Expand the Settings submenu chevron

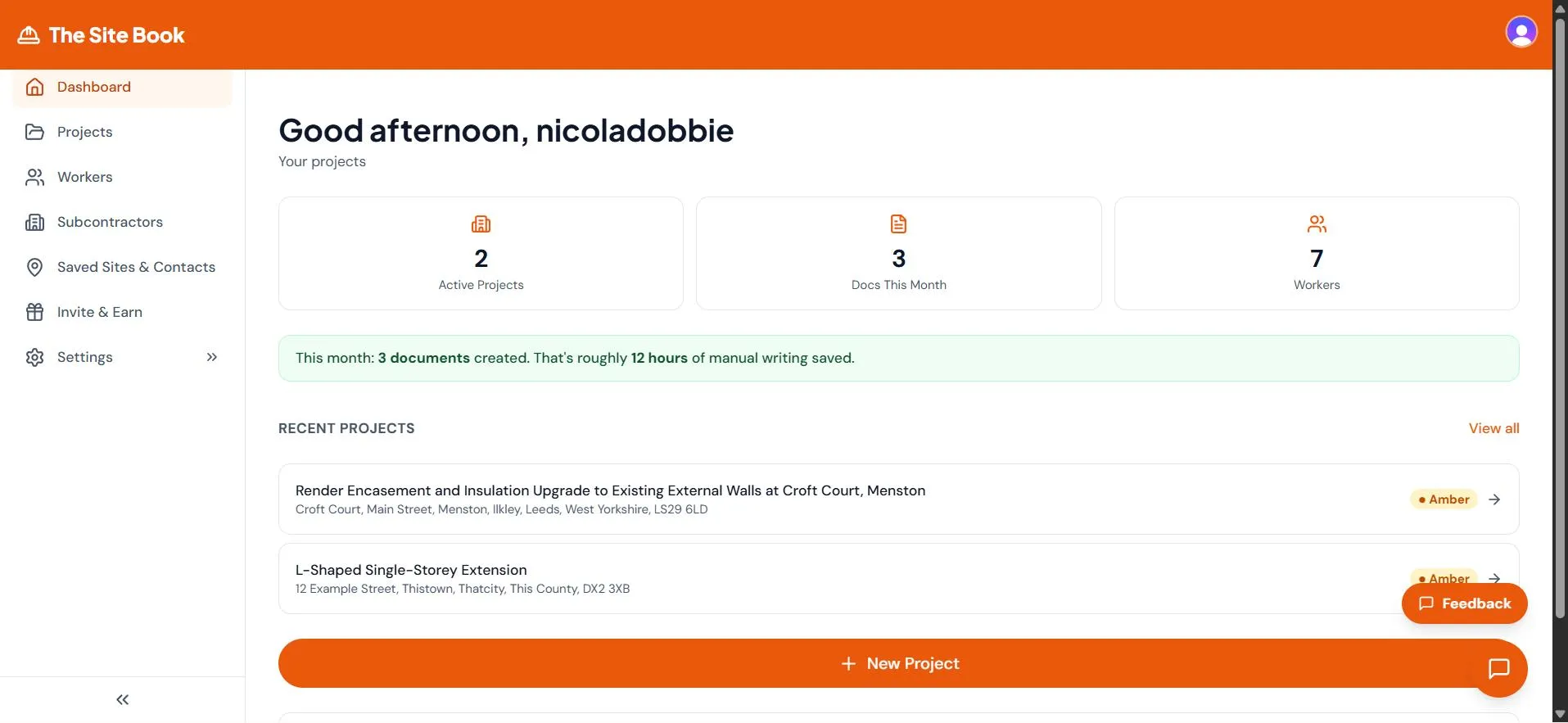coord(212,358)
